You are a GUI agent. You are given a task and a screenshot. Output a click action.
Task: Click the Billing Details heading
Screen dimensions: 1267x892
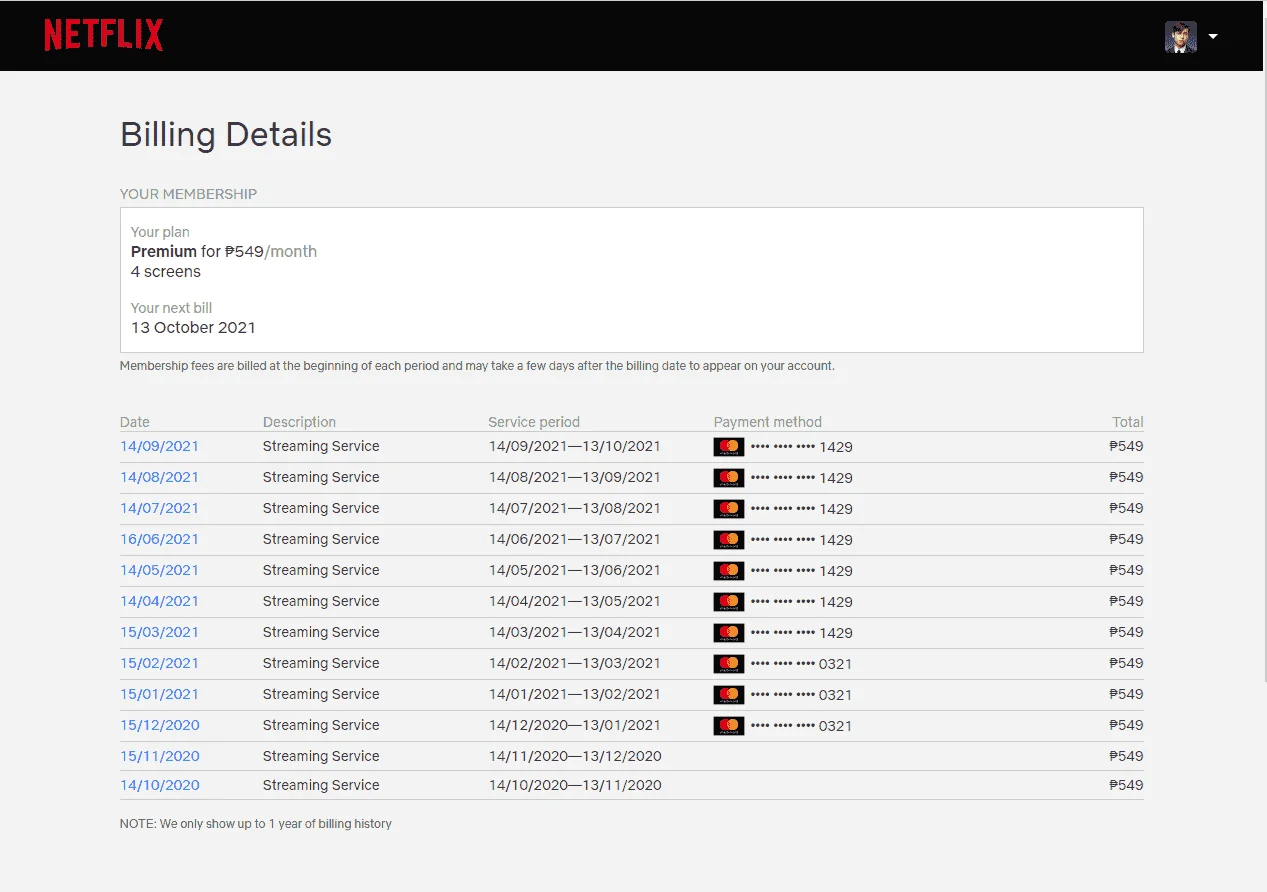click(226, 134)
